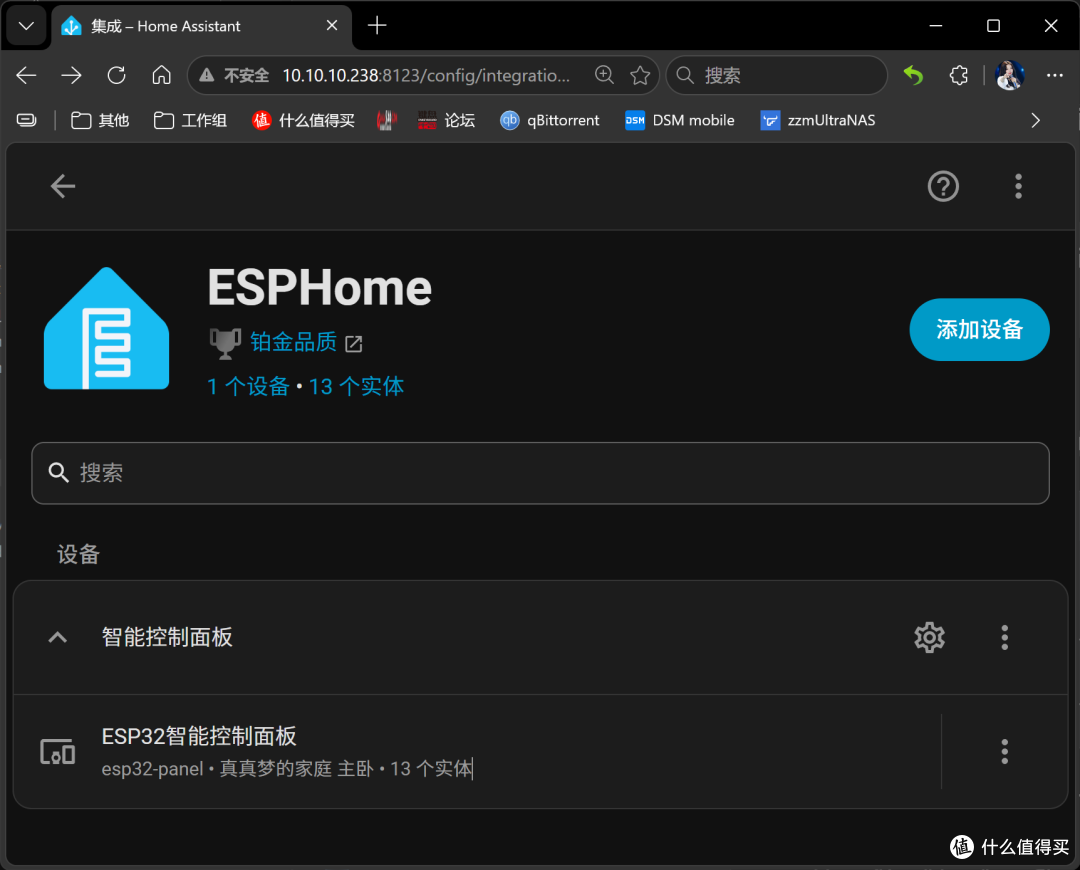Open the browser profile avatar
Screen dimensions: 1080x870
[1009, 75]
